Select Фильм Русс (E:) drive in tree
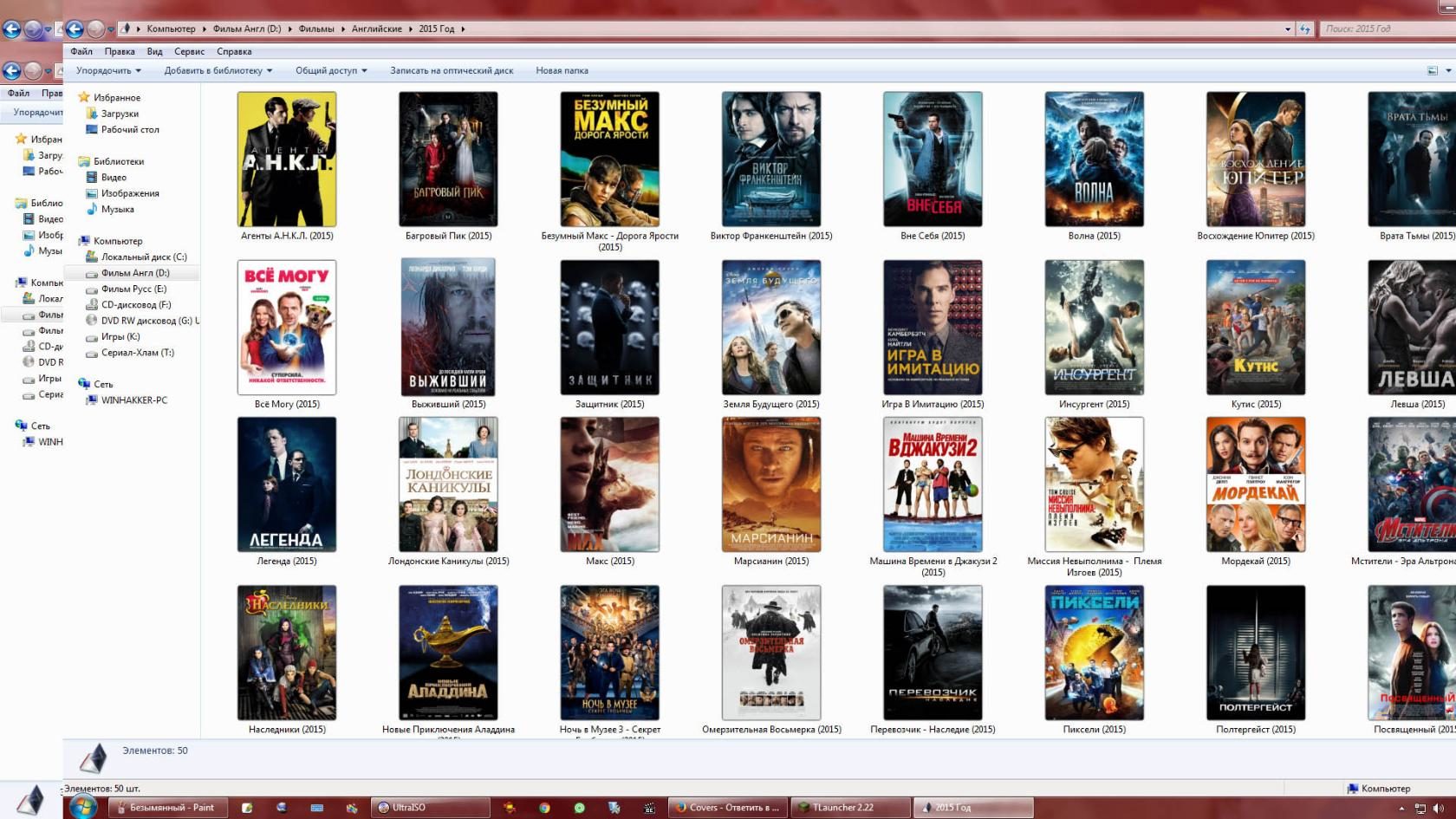Image resolution: width=1456 pixels, height=819 pixels. pyautogui.click(x=133, y=289)
